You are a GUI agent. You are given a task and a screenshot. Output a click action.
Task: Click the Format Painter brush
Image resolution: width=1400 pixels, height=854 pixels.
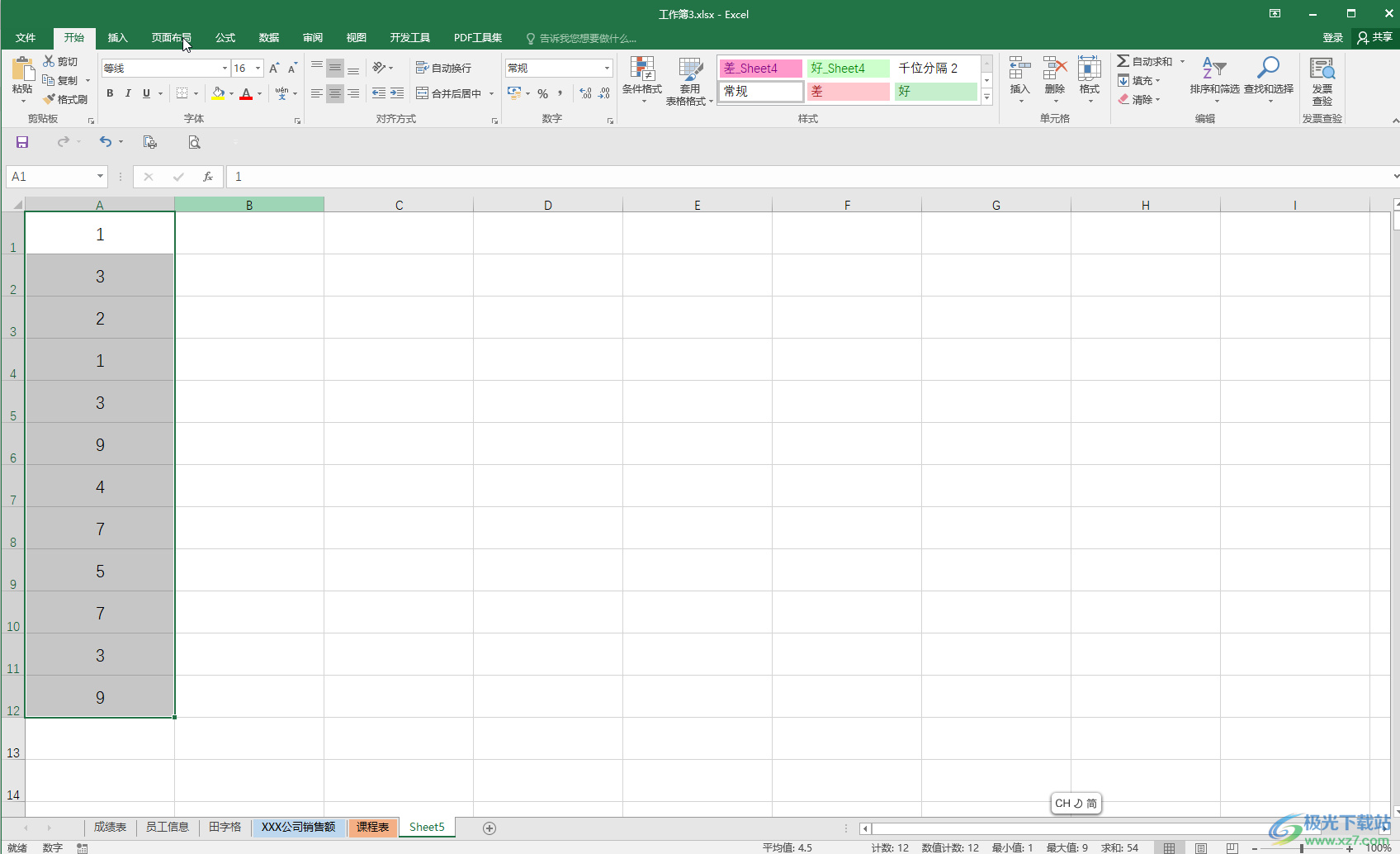pos(49,99)
